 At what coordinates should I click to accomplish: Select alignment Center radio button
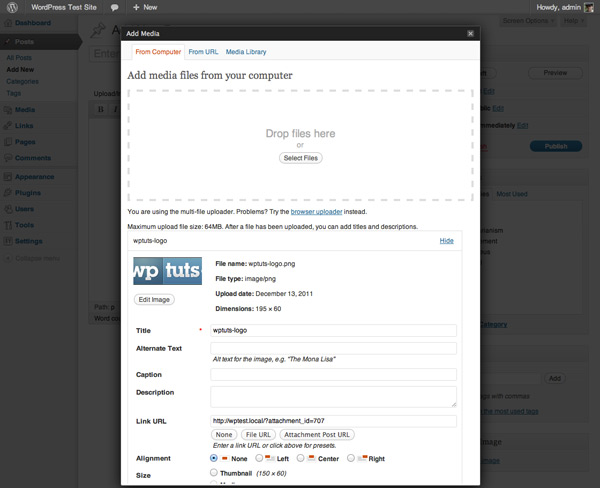[x=300, y=458]
